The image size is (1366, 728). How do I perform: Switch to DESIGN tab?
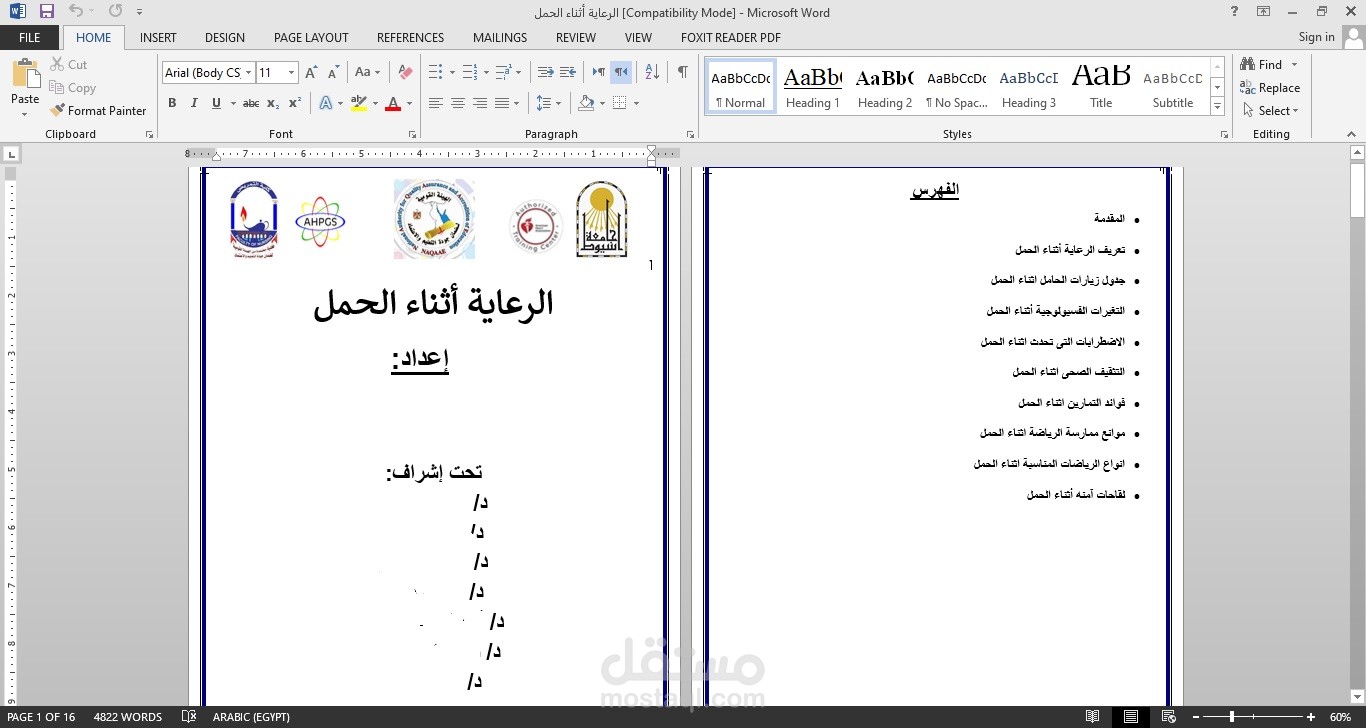(x=225, y=38)
